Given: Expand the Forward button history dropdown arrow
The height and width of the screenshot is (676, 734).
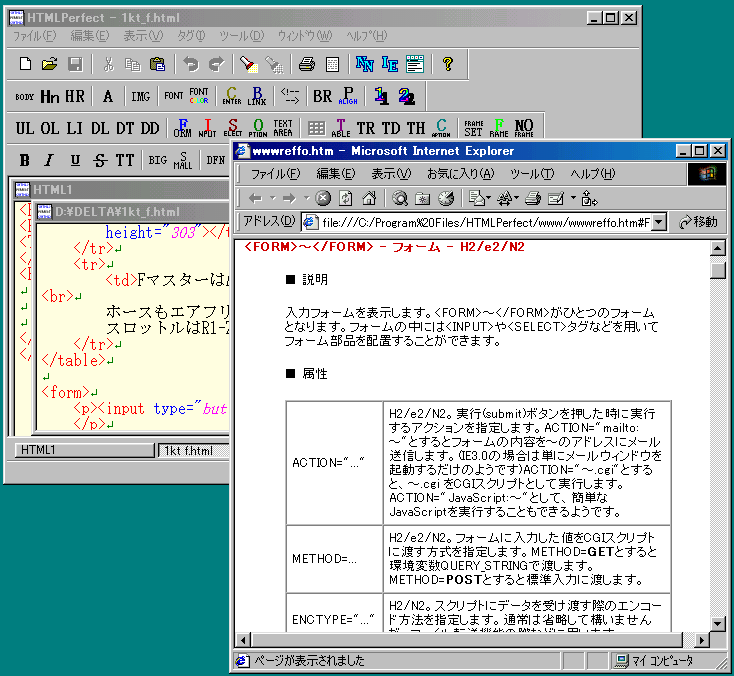Looking at the screenshot, I should 307,198.
